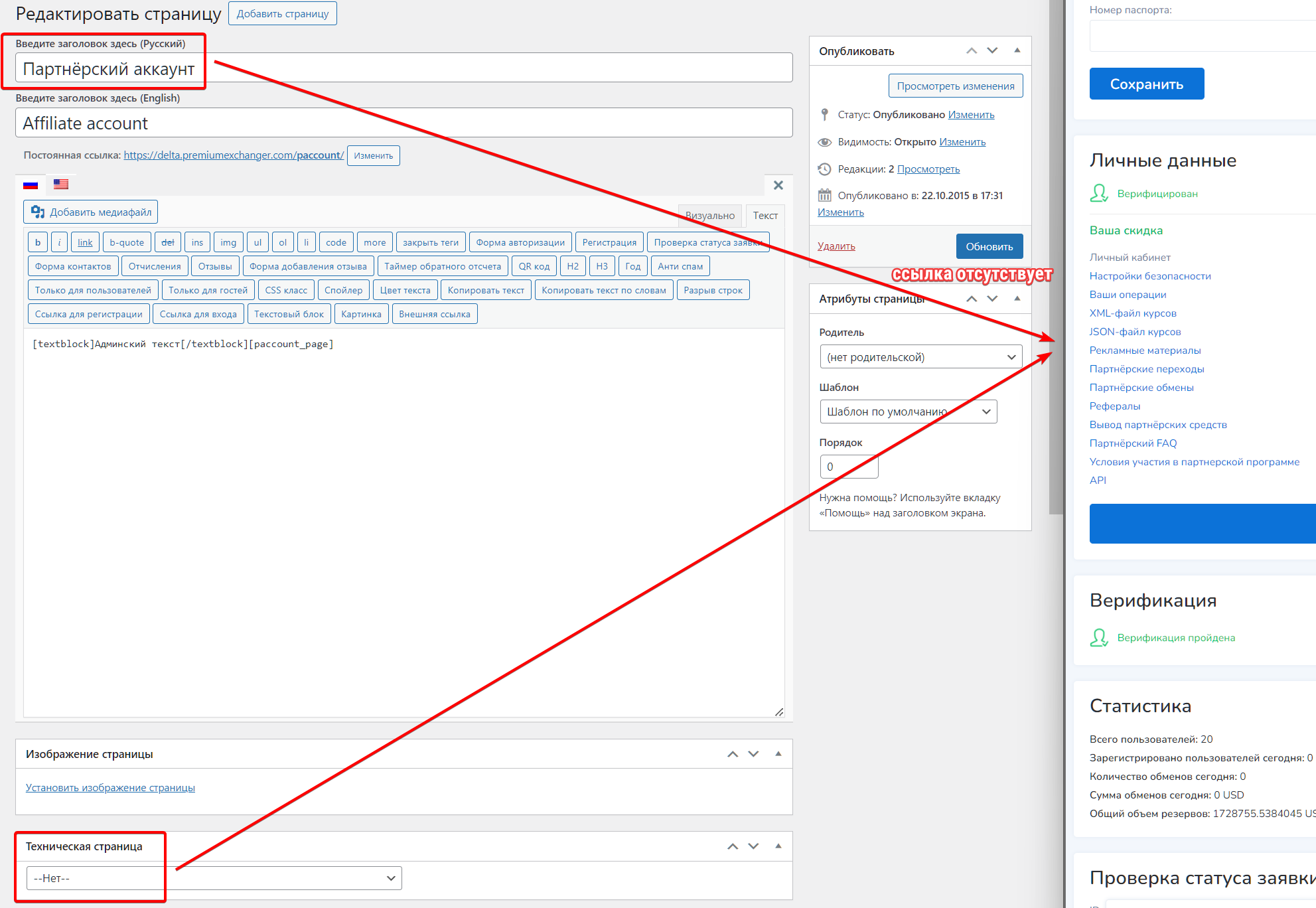Viewport: 1316px width, 908px height.
Task: Move Page attributes panel up arrow
Action: [972, 299]
